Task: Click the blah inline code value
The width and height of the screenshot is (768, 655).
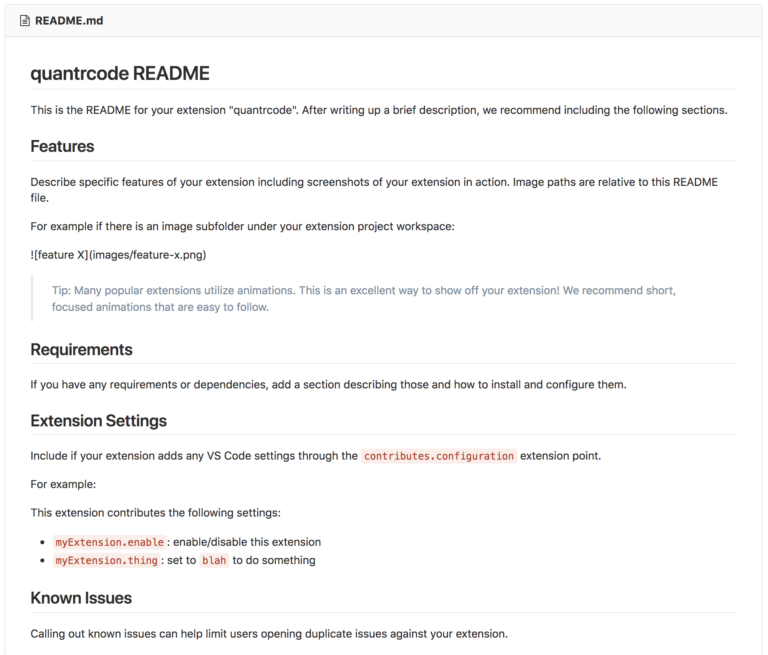Action: coord(214,560)
